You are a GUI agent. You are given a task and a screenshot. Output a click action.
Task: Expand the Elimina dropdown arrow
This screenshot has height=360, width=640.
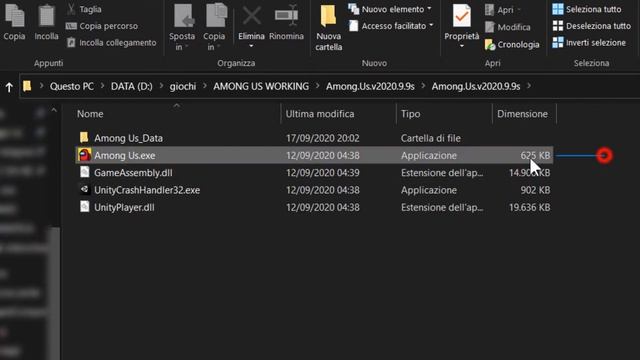click(x=251, y=46)
